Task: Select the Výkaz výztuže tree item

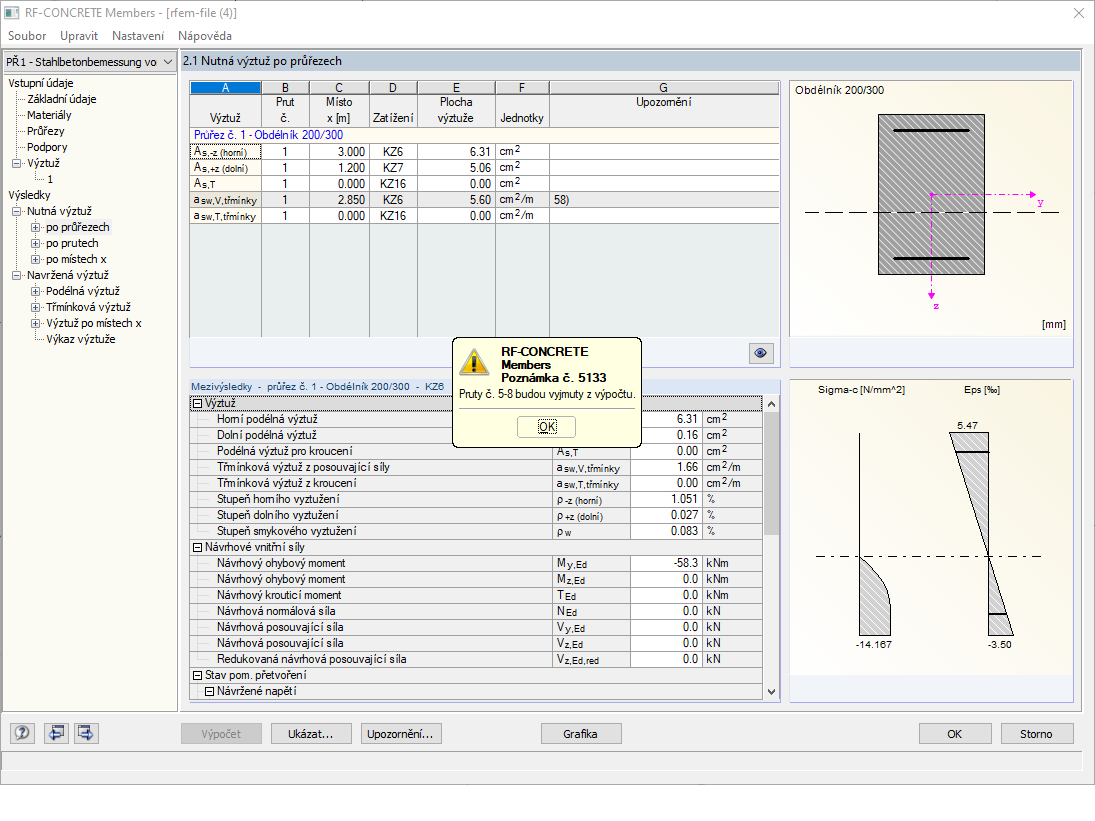Action: click(x=80, y=339)
